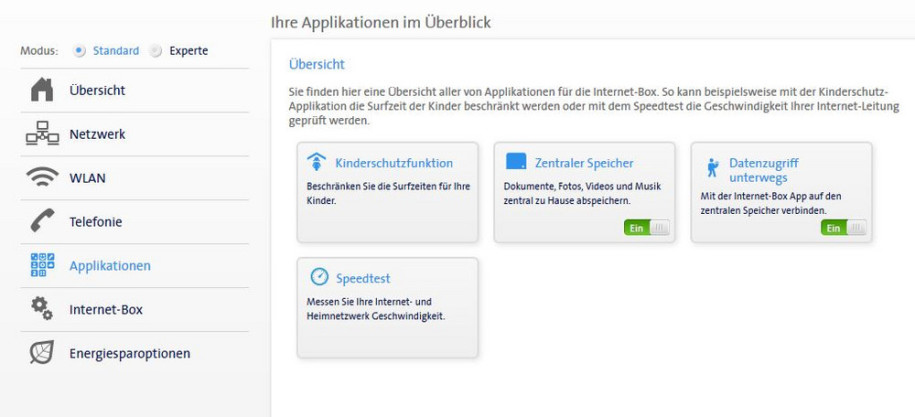The width and height of the screenshot is (915, 417).
Task: Select the Standard mode radio button
Action: coord(79,51)
